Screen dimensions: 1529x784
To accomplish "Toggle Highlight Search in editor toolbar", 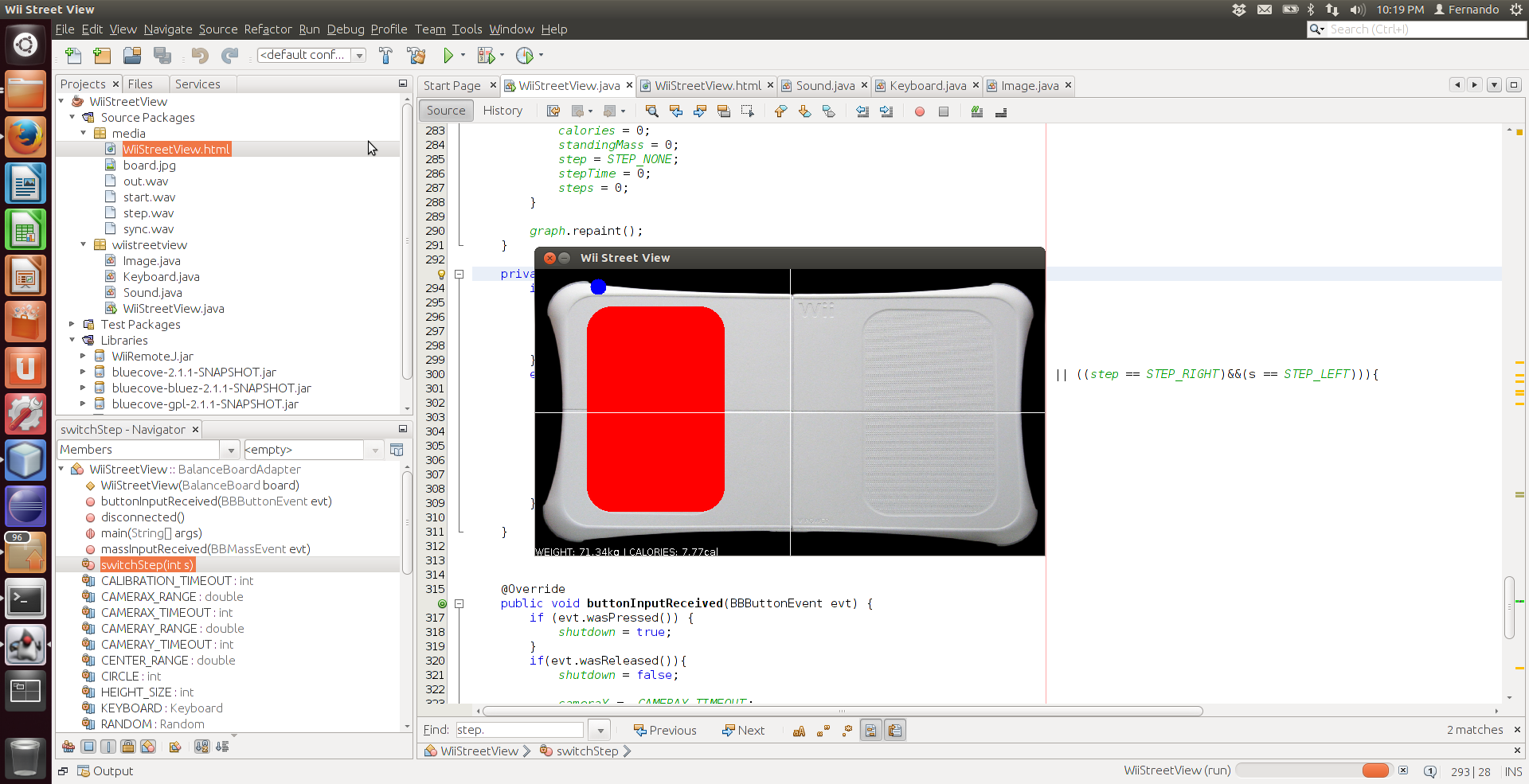I will [x=723, y=111].
